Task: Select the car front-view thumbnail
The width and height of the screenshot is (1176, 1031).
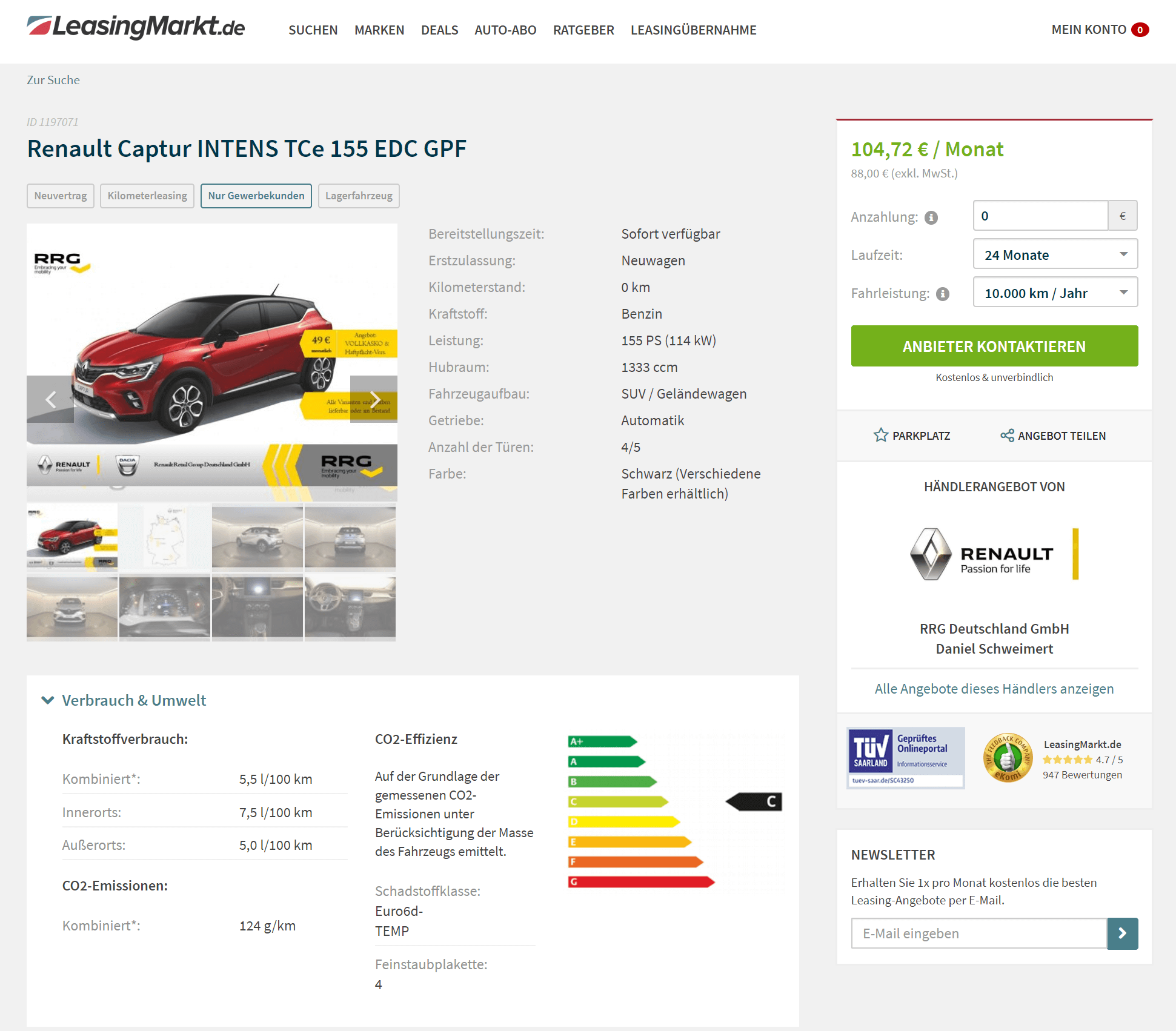Action: (x=72, y=608)
